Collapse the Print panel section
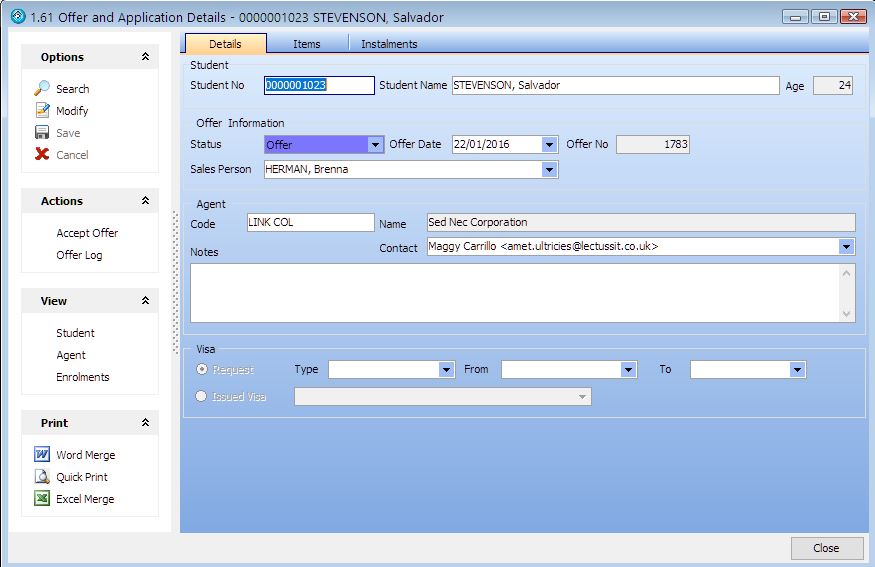This screenshot has height=567, width=875. [145, 423]
